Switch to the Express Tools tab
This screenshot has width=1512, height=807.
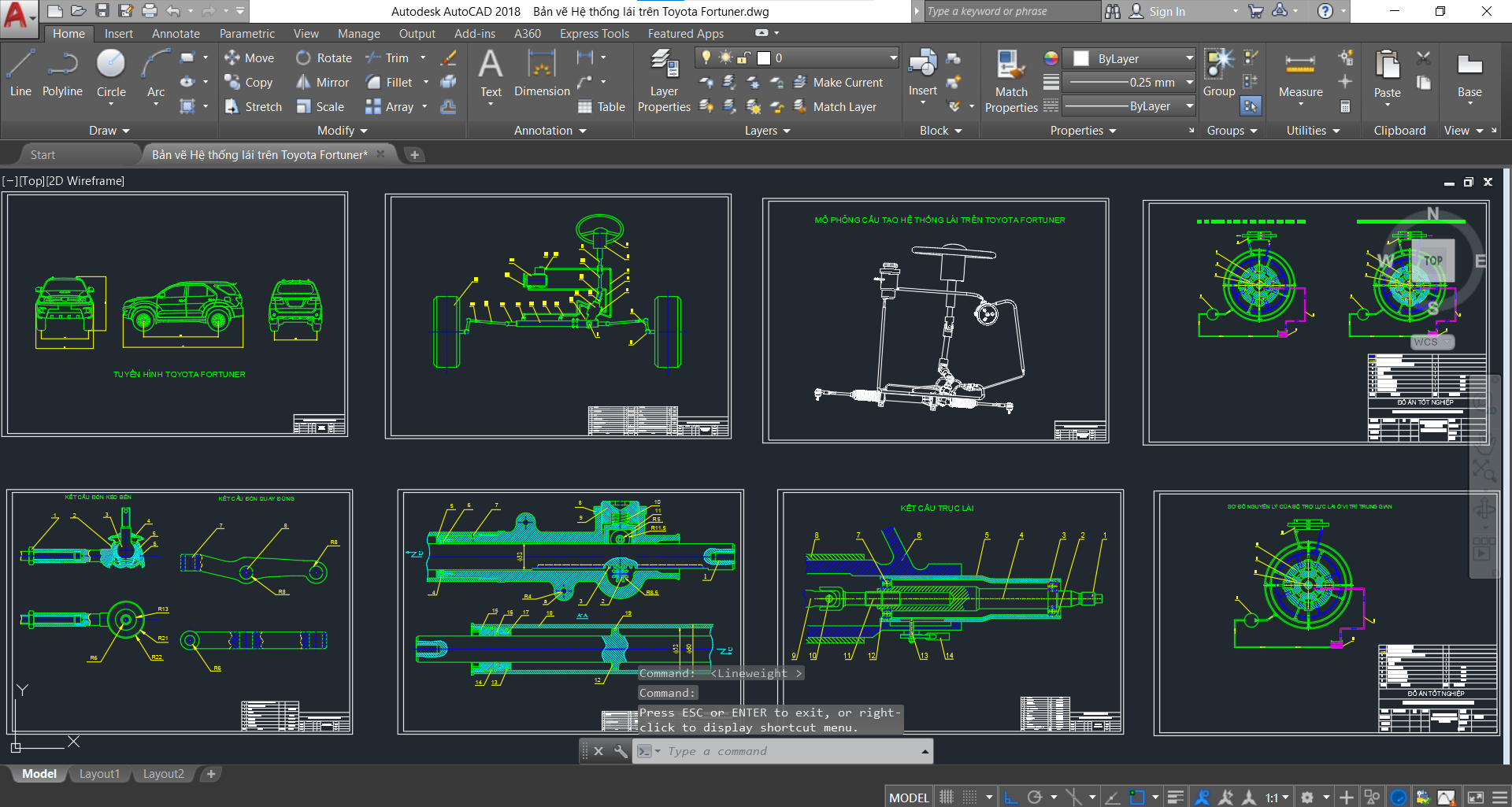[x=595, y=34]
